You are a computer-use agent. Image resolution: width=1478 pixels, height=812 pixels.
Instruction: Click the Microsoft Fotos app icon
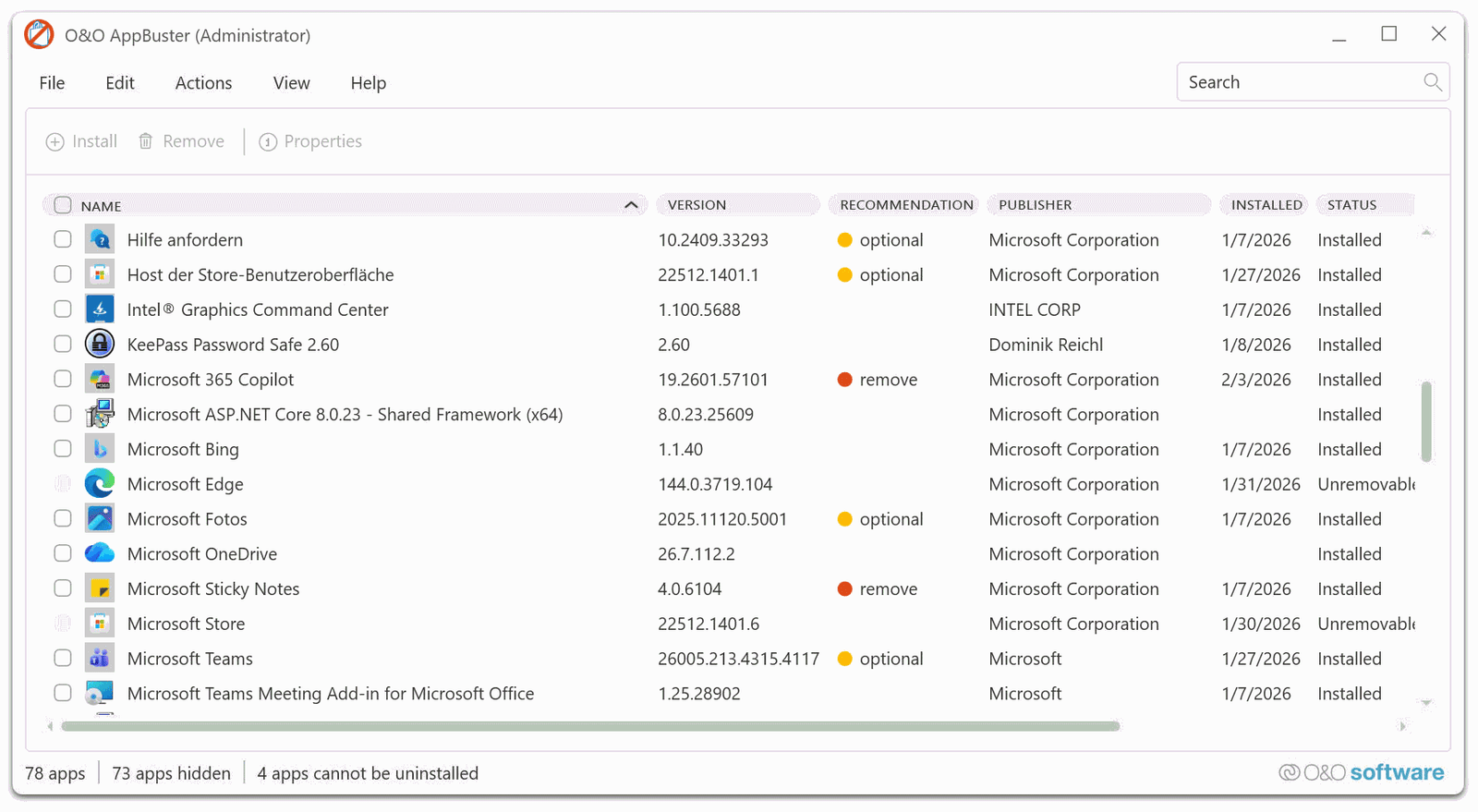point(100,519)
